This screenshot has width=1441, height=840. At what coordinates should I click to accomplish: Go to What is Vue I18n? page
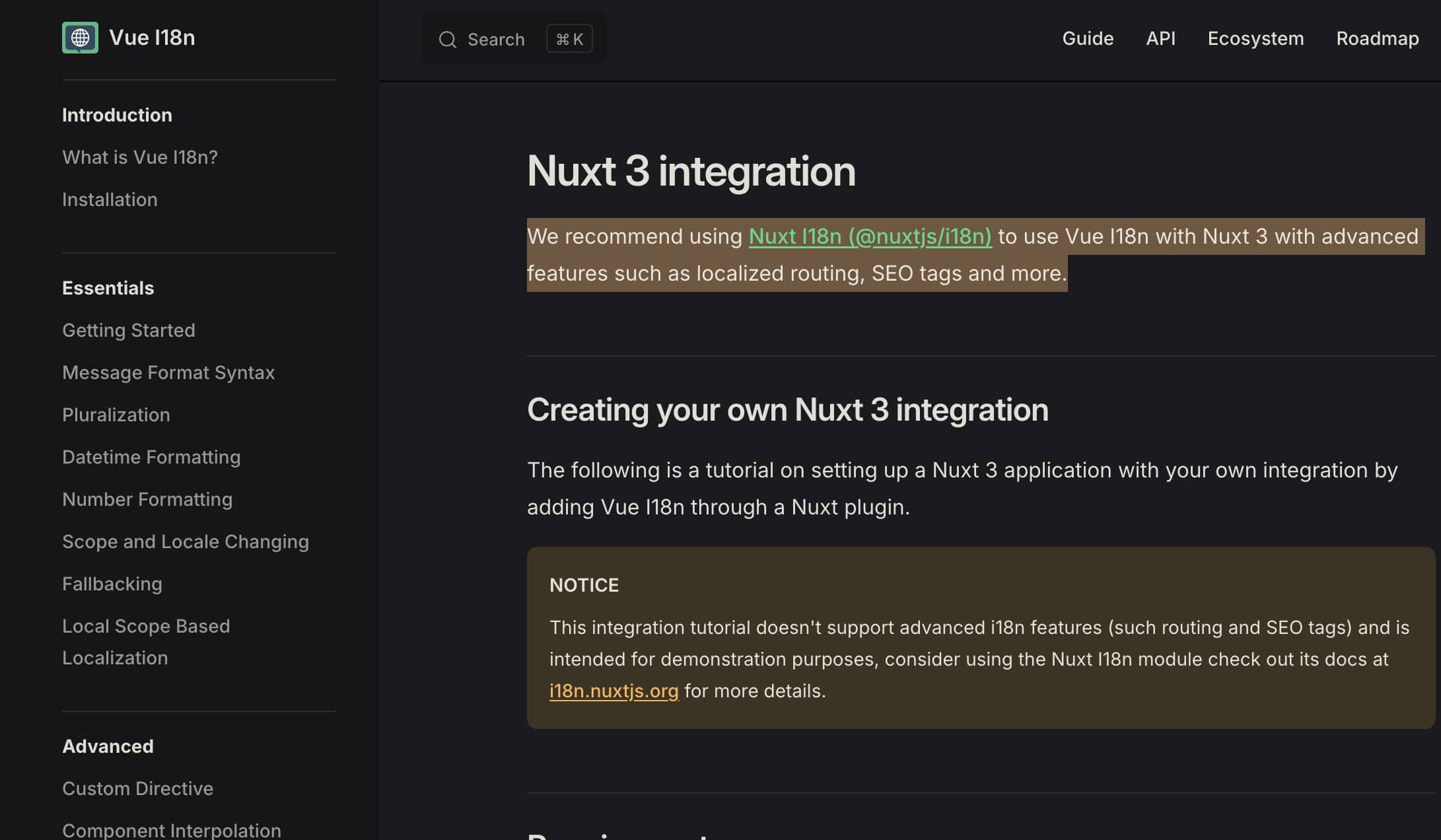pyautogui.click(x=140, y=157)
